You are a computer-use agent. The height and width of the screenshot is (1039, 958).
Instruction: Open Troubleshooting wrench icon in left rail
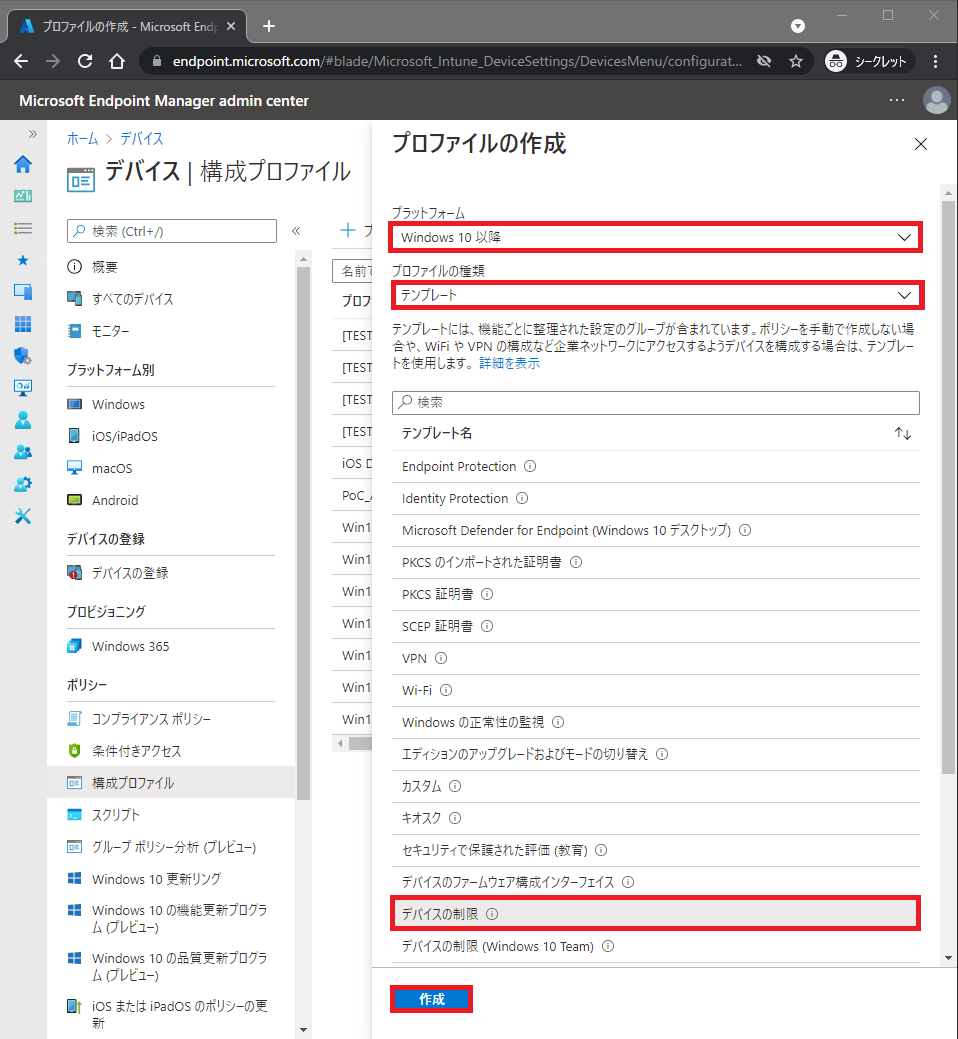coord(23,516)
